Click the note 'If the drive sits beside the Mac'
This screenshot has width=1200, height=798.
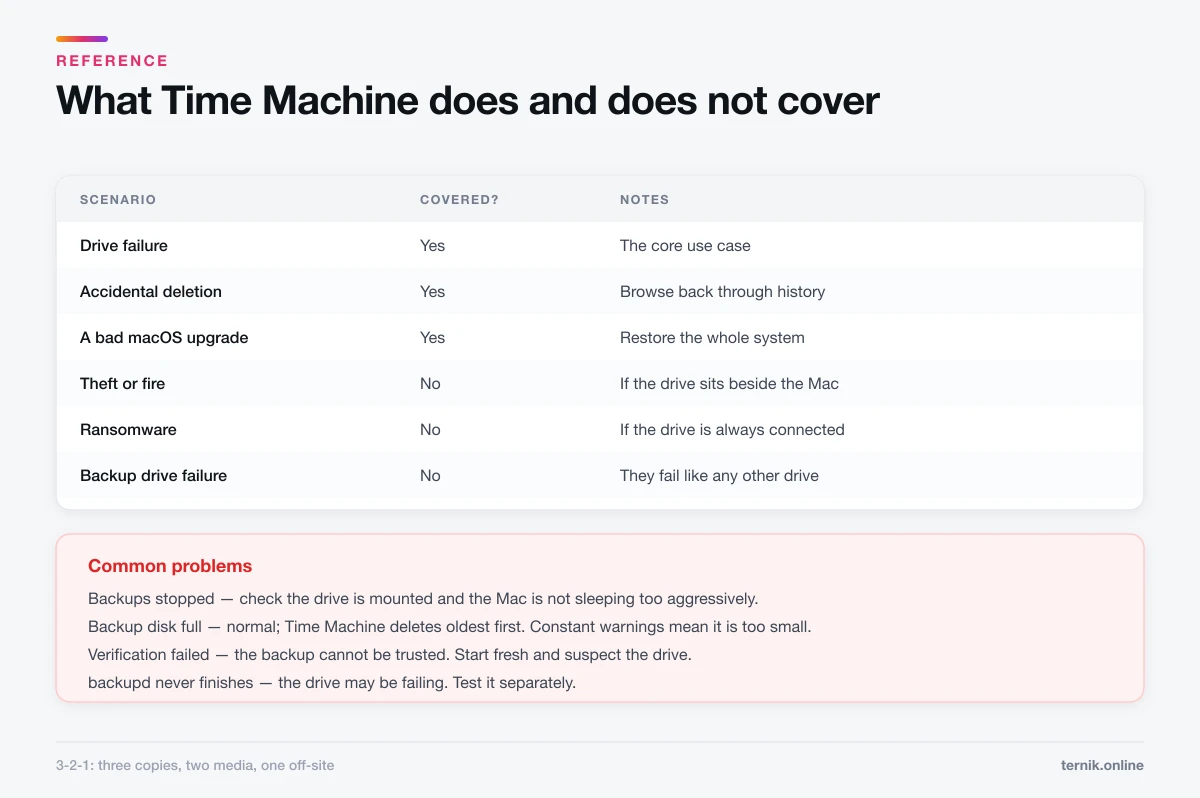pyautogui.click(x=729, y=384)
